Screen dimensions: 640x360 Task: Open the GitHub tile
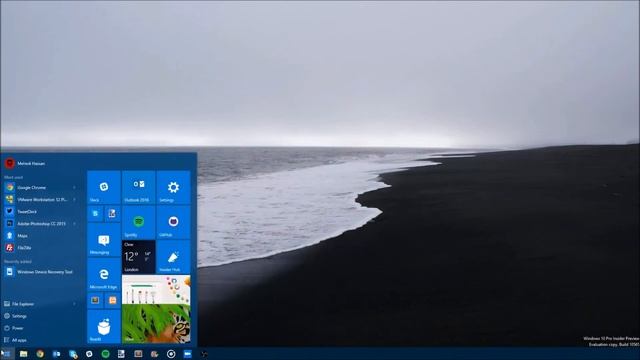click(173, 222)
